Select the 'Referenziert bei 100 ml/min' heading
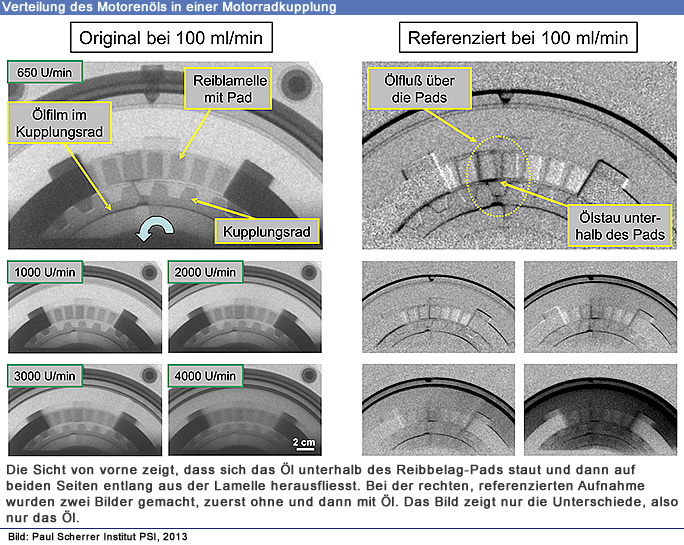 click(x=518, y=38)
